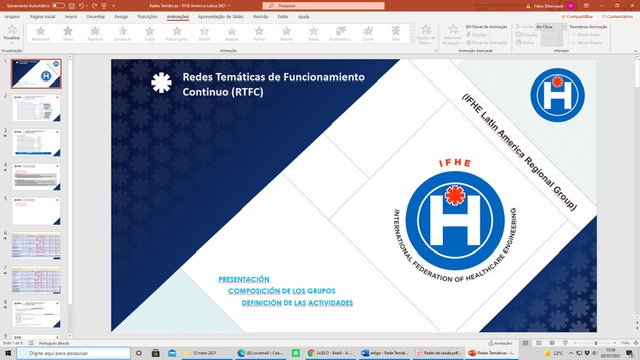Click the Windows taskbar search field
Screen dimensions: 640x360
point(73,353)
